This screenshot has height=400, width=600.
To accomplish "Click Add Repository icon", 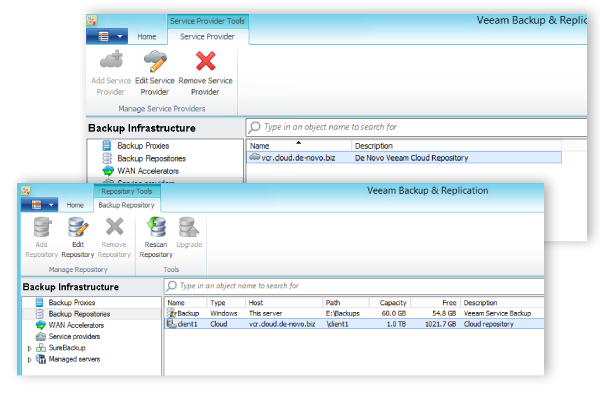I will pyautogui.click(x=42, y=227).
